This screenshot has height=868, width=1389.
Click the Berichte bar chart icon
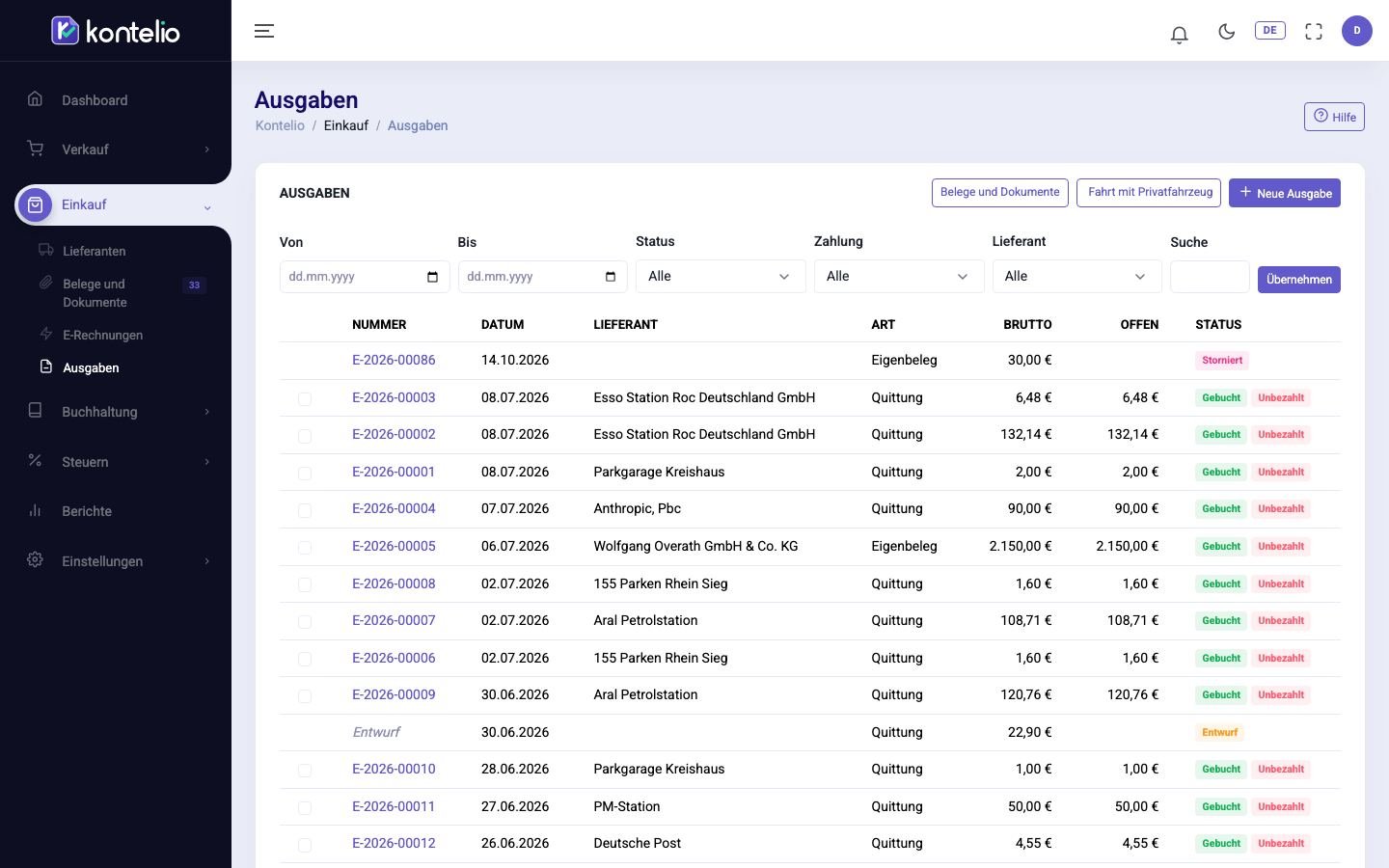tap(35, 510)
